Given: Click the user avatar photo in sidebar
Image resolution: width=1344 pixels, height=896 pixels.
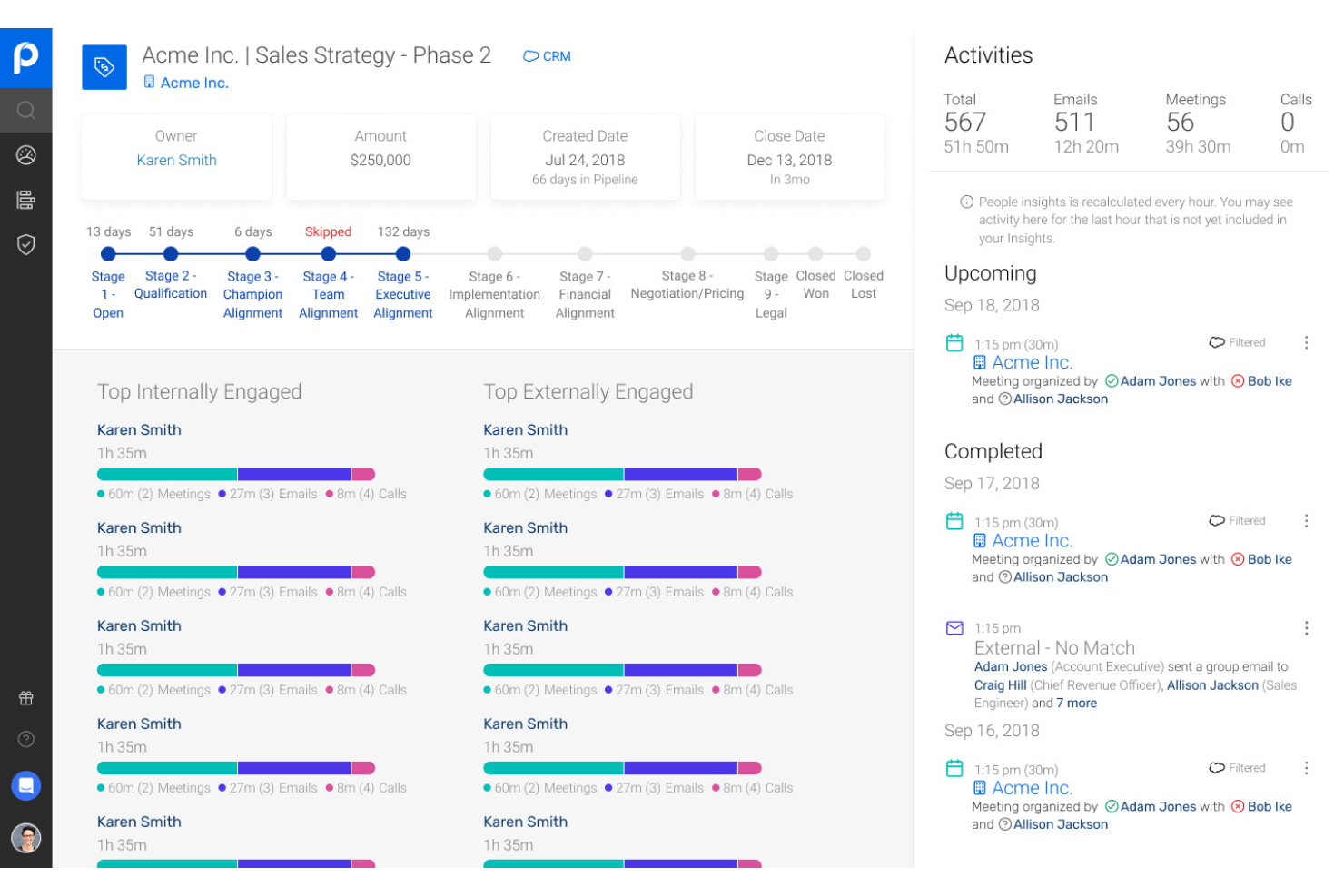Looking at the screenshot, I should (x=25, y=838).
